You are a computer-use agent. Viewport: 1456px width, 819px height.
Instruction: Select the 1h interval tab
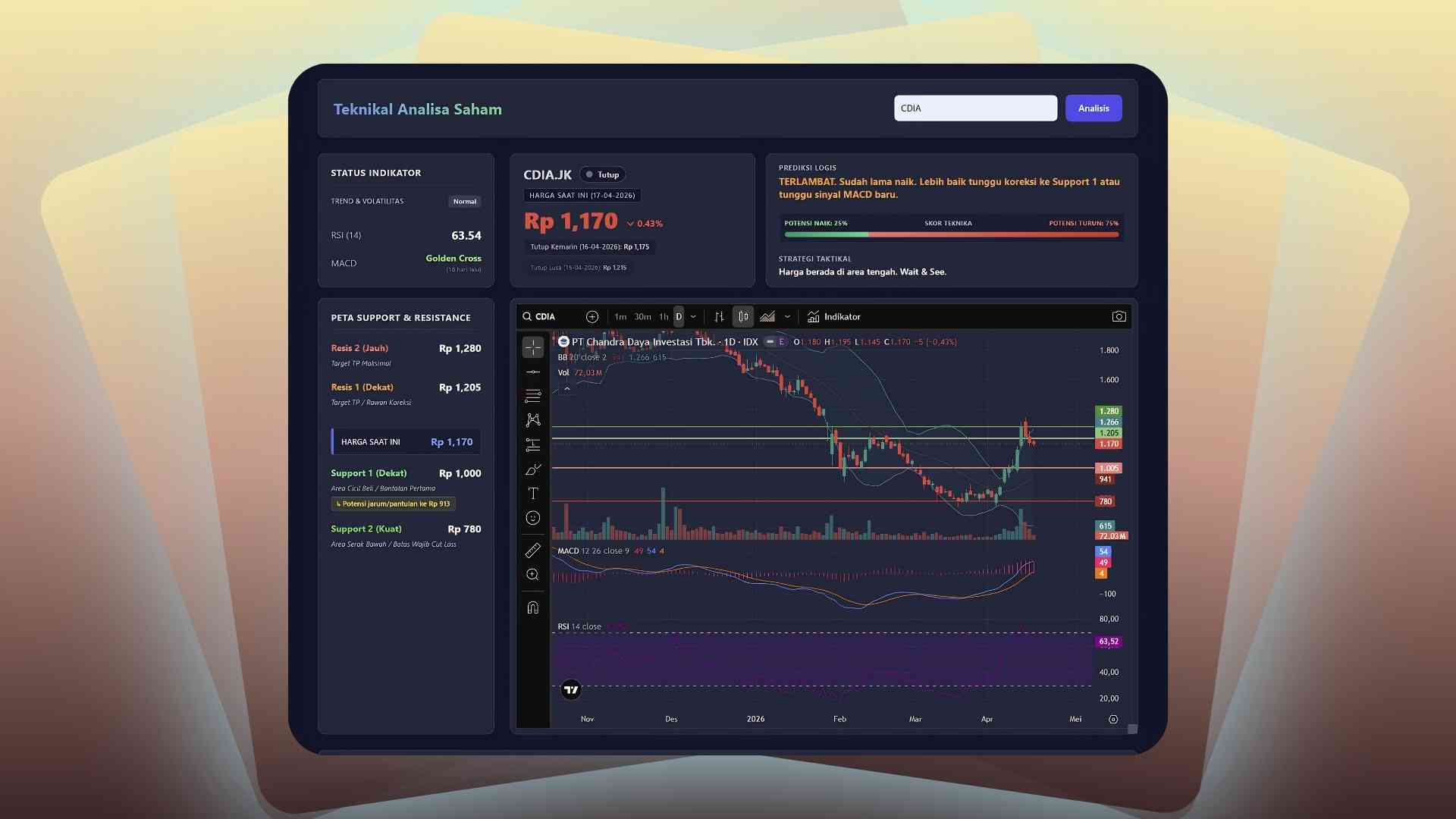pos(664,317)
